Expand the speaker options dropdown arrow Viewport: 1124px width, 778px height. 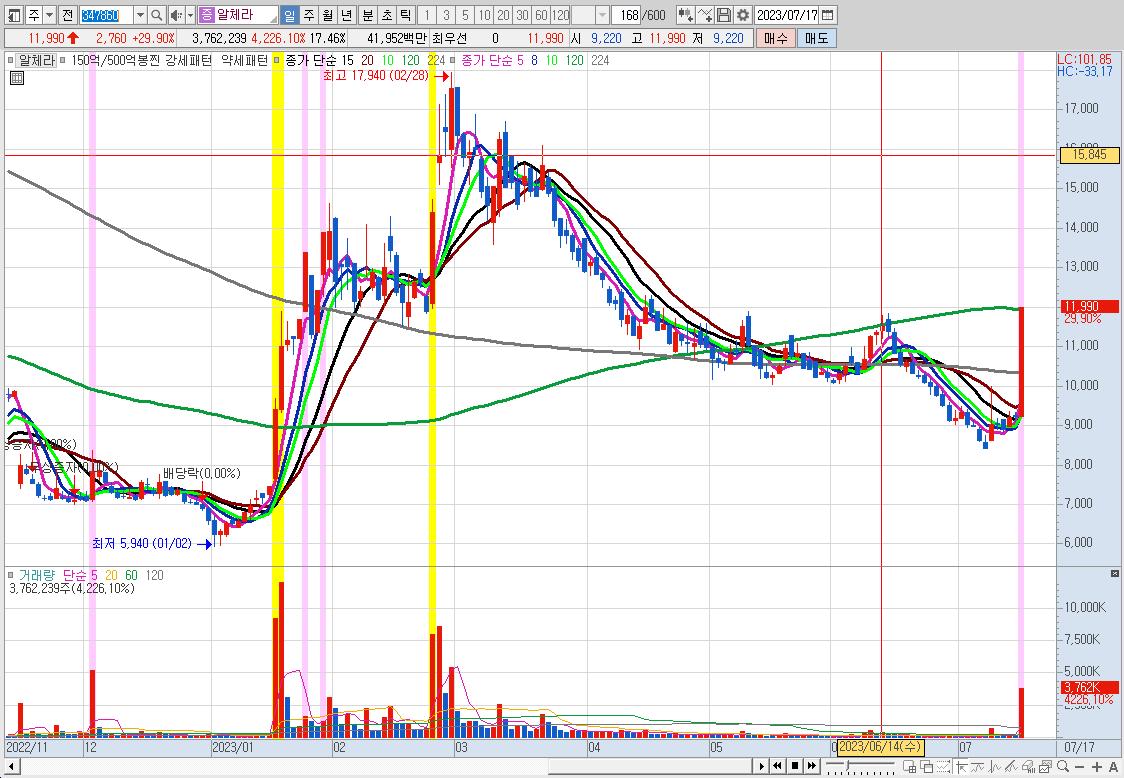(x=191, y=15)
